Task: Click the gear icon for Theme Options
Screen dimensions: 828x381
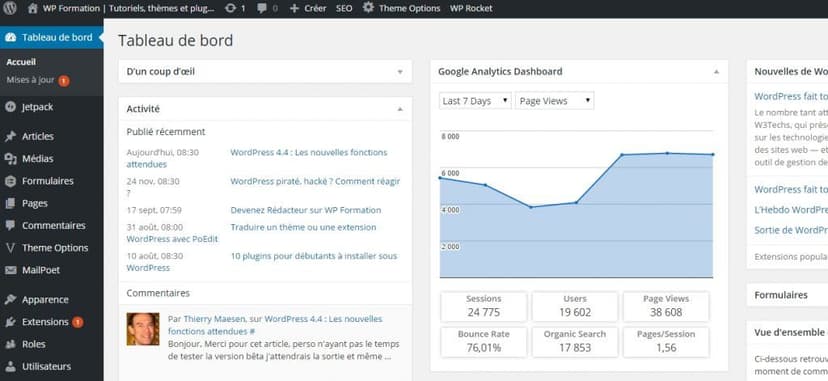Action: click(x=368, y=8)
